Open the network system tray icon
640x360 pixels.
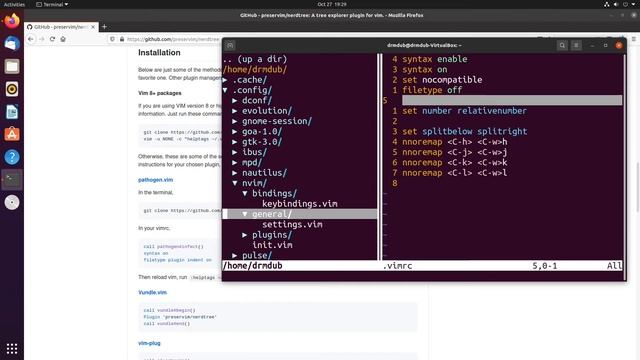pyautogui.click(x=607, y=4)
